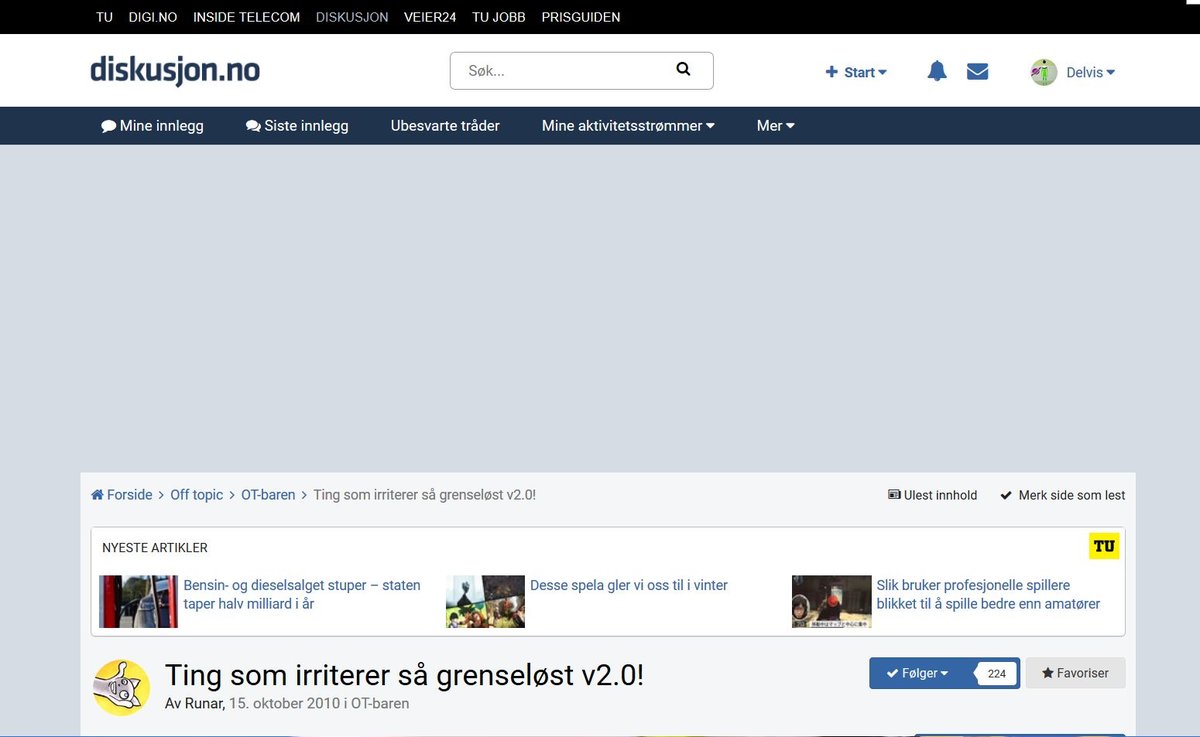Click thread starter Runar's avatar
Viewport: 1200px width, 737px height.
pyautogui.click(x=122, y=687)
